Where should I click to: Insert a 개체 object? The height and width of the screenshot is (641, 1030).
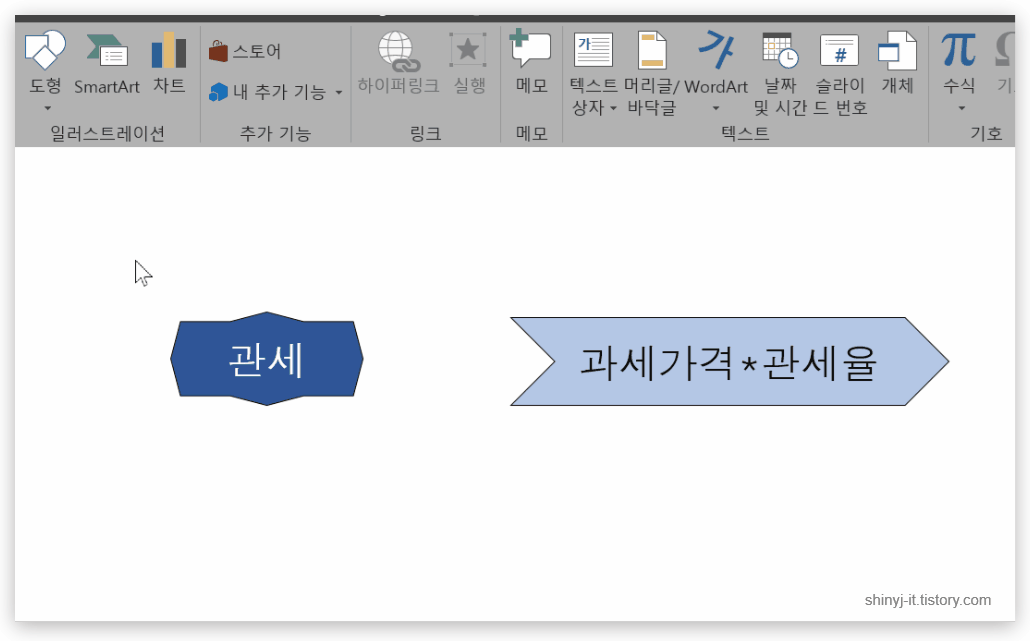(897, 63)
